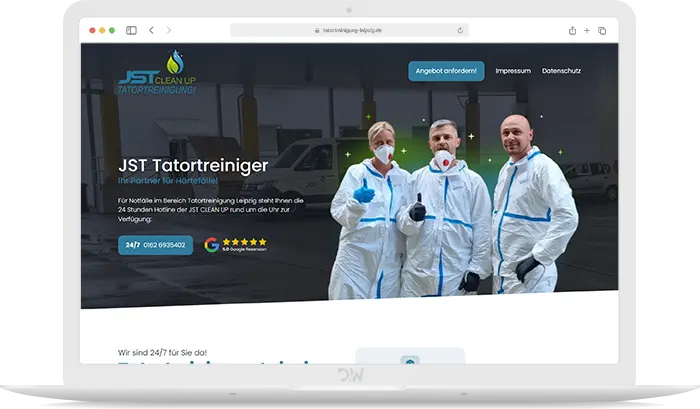The height and width of the screenshot is (409, 700).
Task: Click the yellow minimize window dot
Action: (102, 30)
